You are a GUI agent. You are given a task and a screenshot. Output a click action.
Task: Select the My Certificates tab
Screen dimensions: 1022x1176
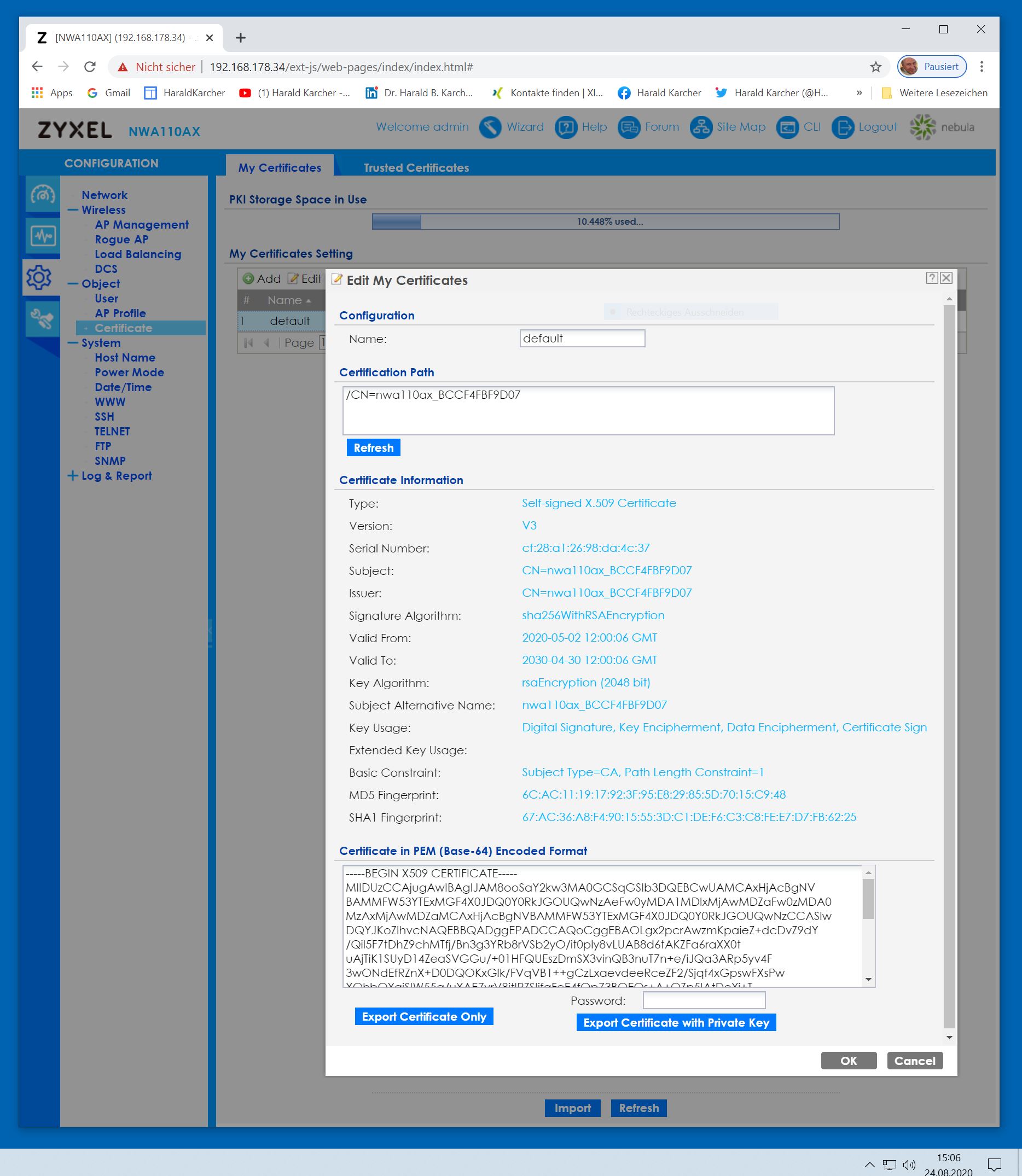coord(280,167)
